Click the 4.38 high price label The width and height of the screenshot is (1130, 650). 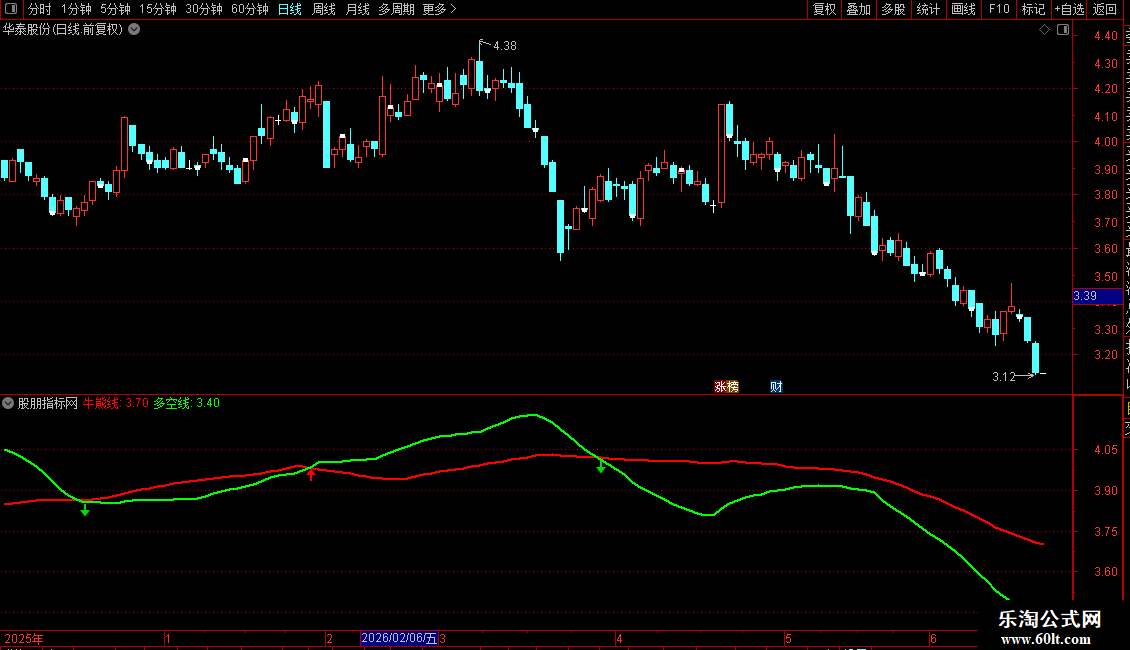coord(504,45)
